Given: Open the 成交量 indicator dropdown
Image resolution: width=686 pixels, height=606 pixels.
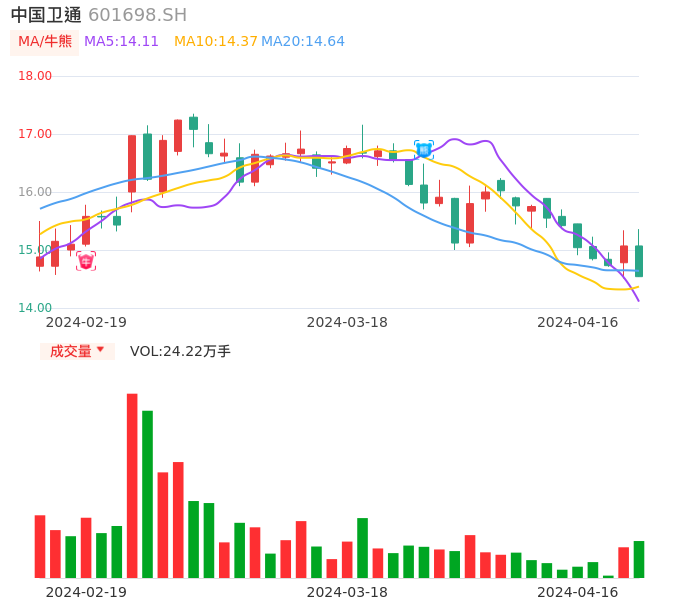Looking at the screenshot, I should pyautogui.click(x=77, y=351).
